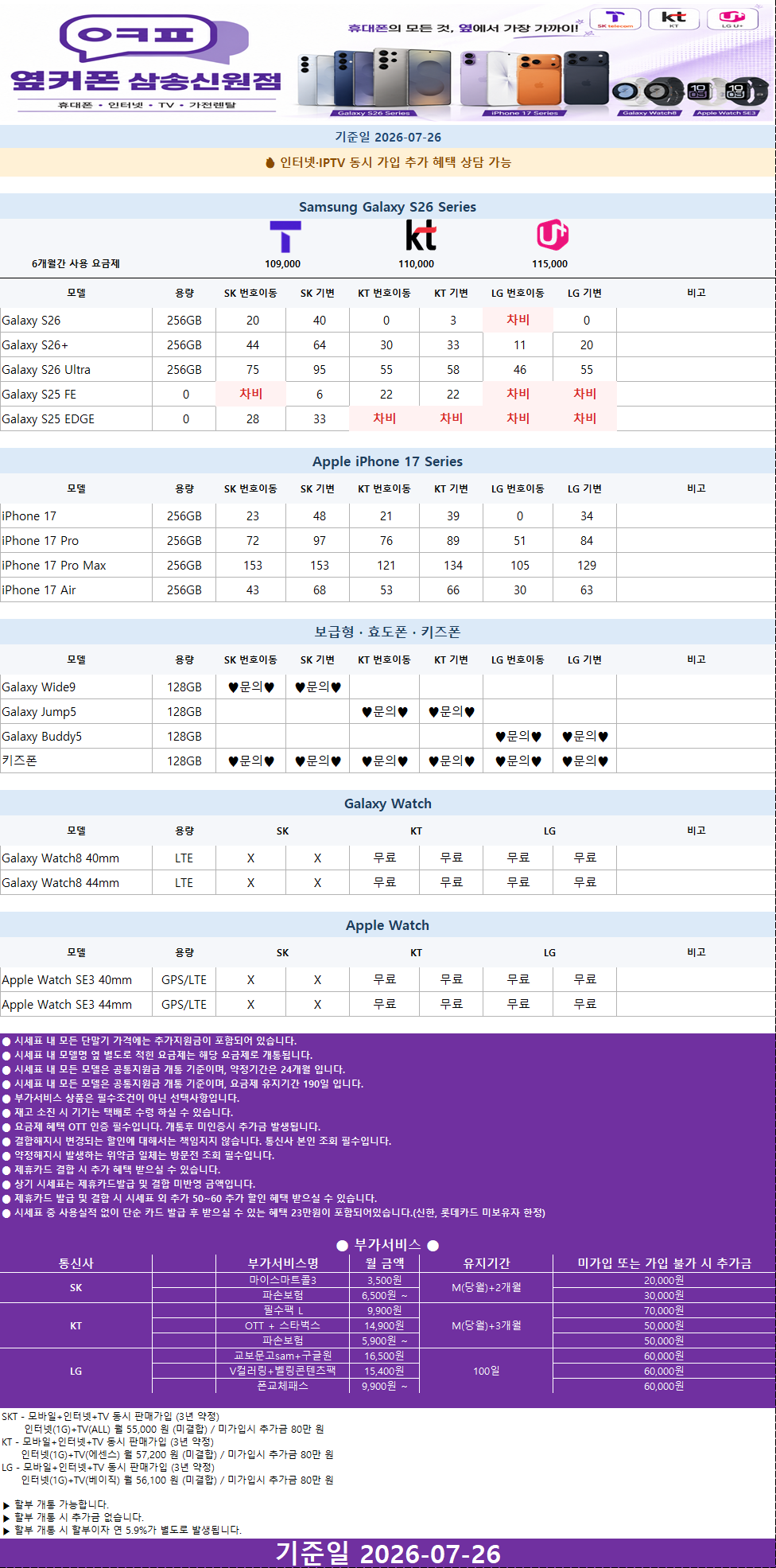
Task: Select the iPhone 17 Pro Max model name
Action: [54, 566]
